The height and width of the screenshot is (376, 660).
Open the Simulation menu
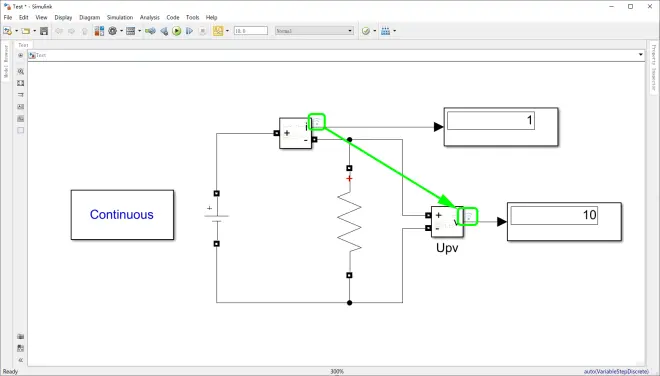point(120,17)
